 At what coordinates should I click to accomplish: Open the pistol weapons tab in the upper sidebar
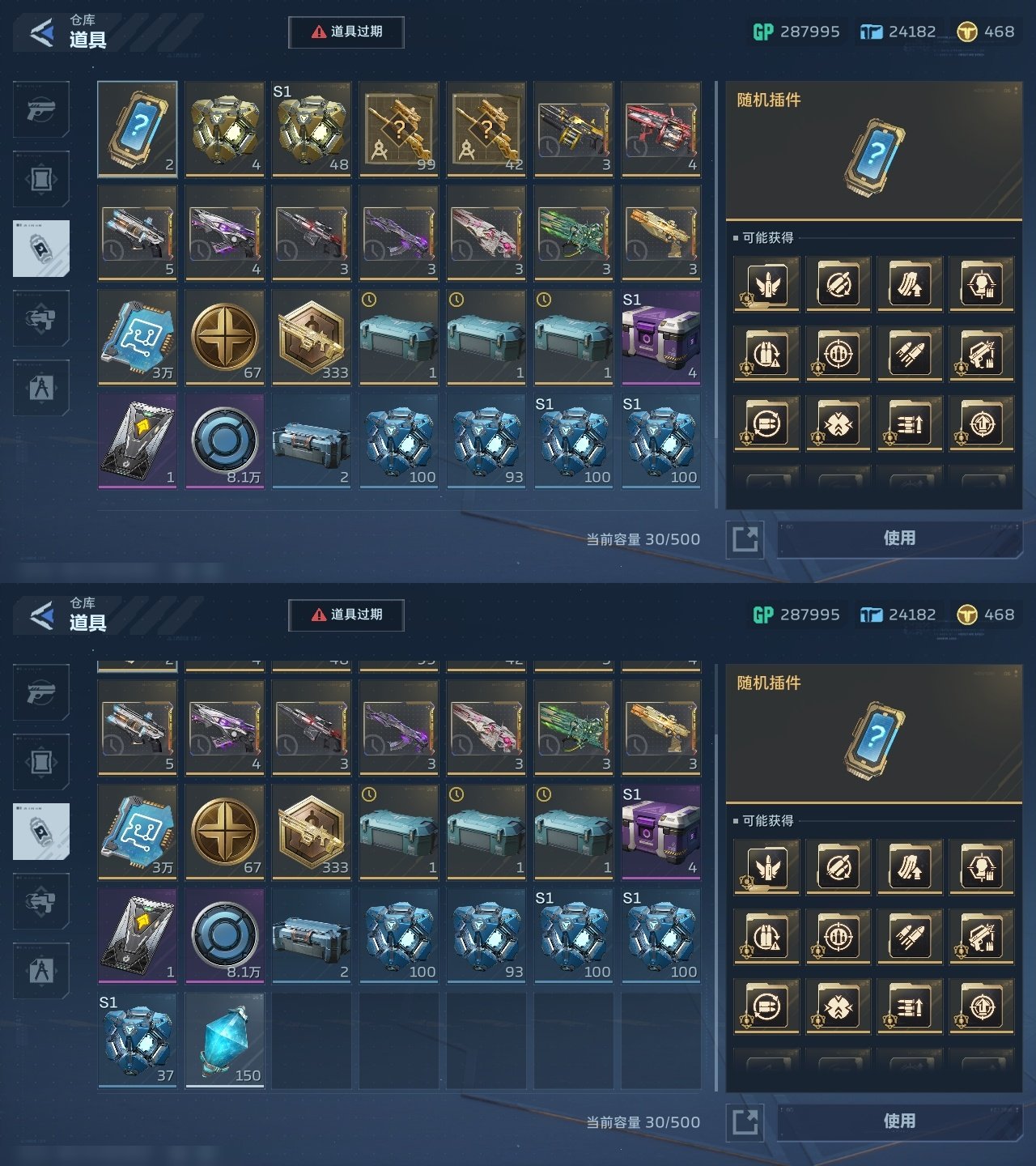pos(41,109)
